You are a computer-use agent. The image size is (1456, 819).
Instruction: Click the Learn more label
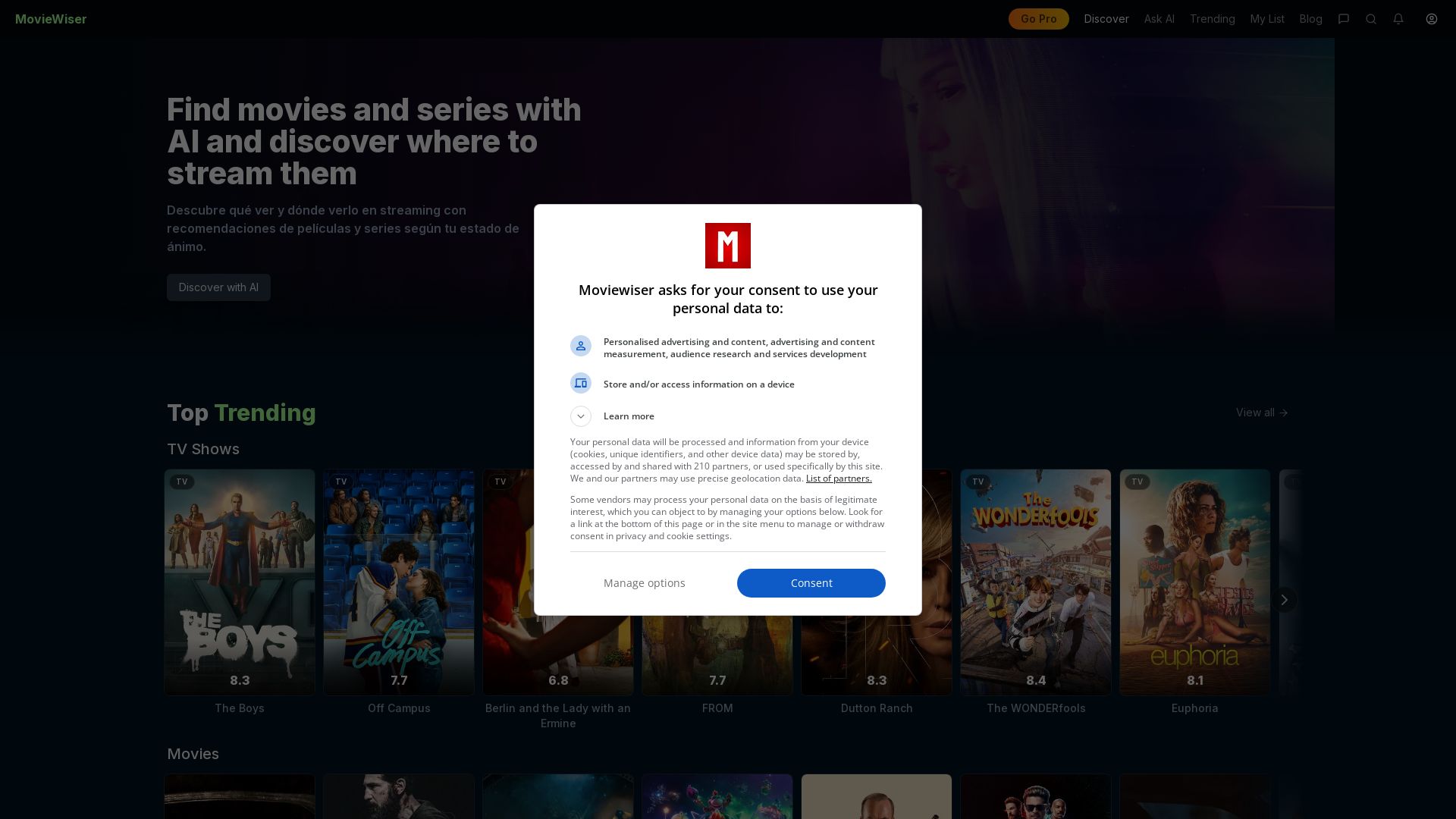[629, 416]
